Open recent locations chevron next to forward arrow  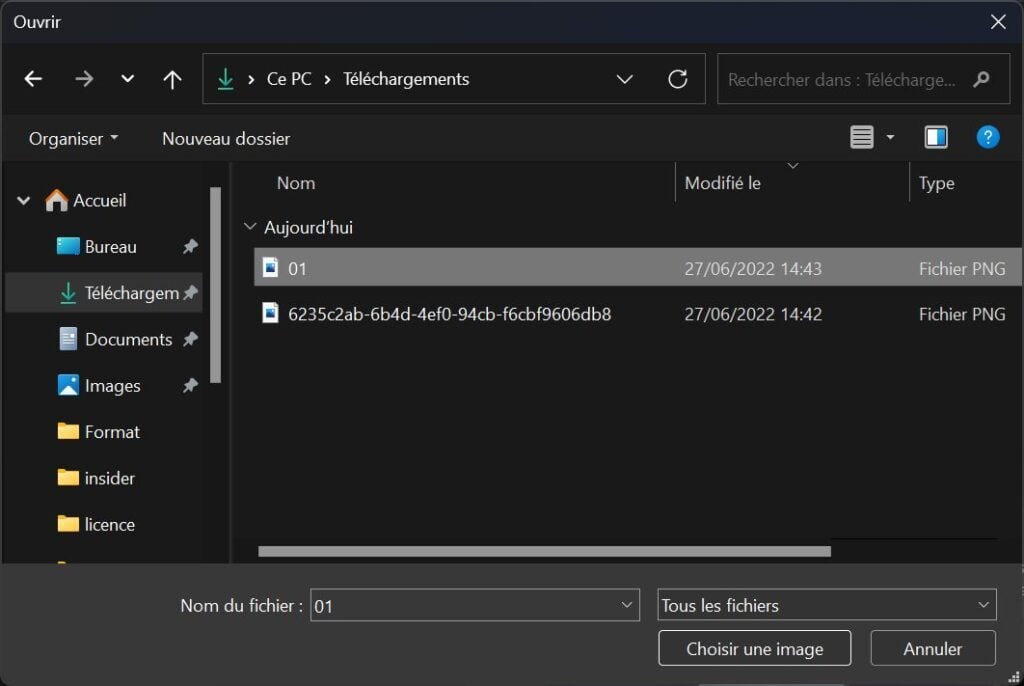pyautogui.click(x=127, y=79)
